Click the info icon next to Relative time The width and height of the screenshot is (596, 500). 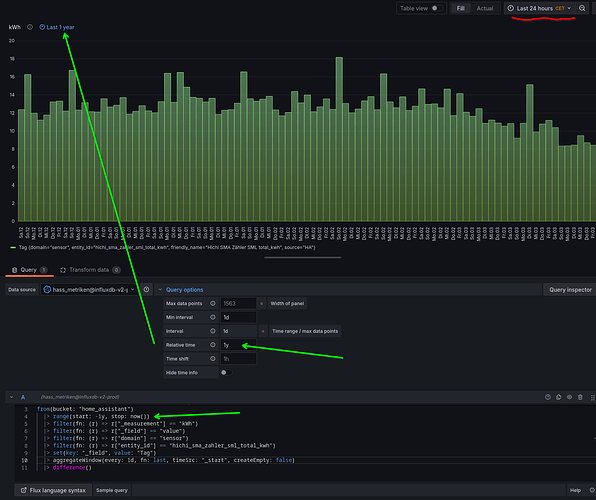click(x=213, y=345)
